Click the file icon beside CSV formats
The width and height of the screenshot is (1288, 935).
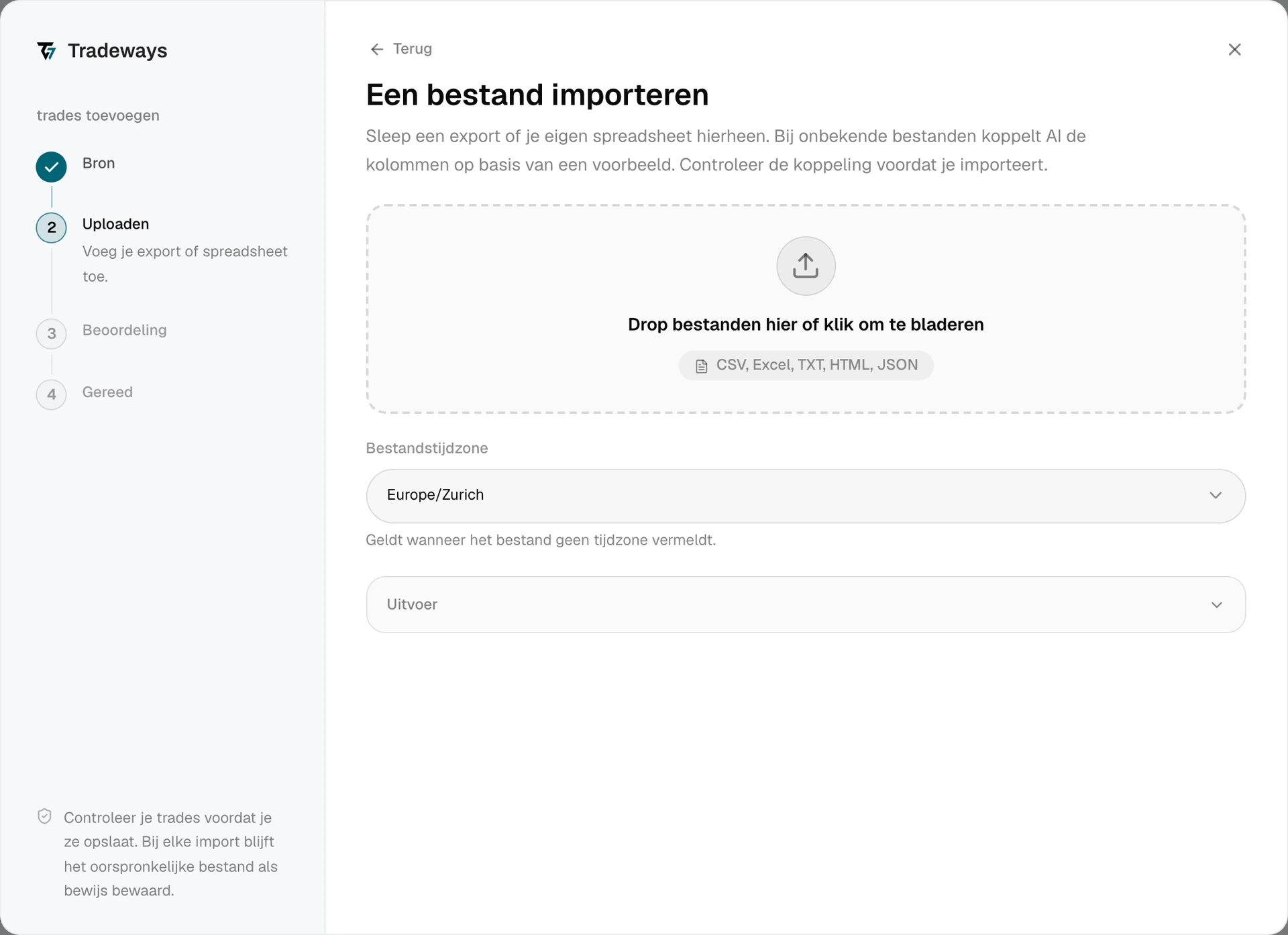701,366
